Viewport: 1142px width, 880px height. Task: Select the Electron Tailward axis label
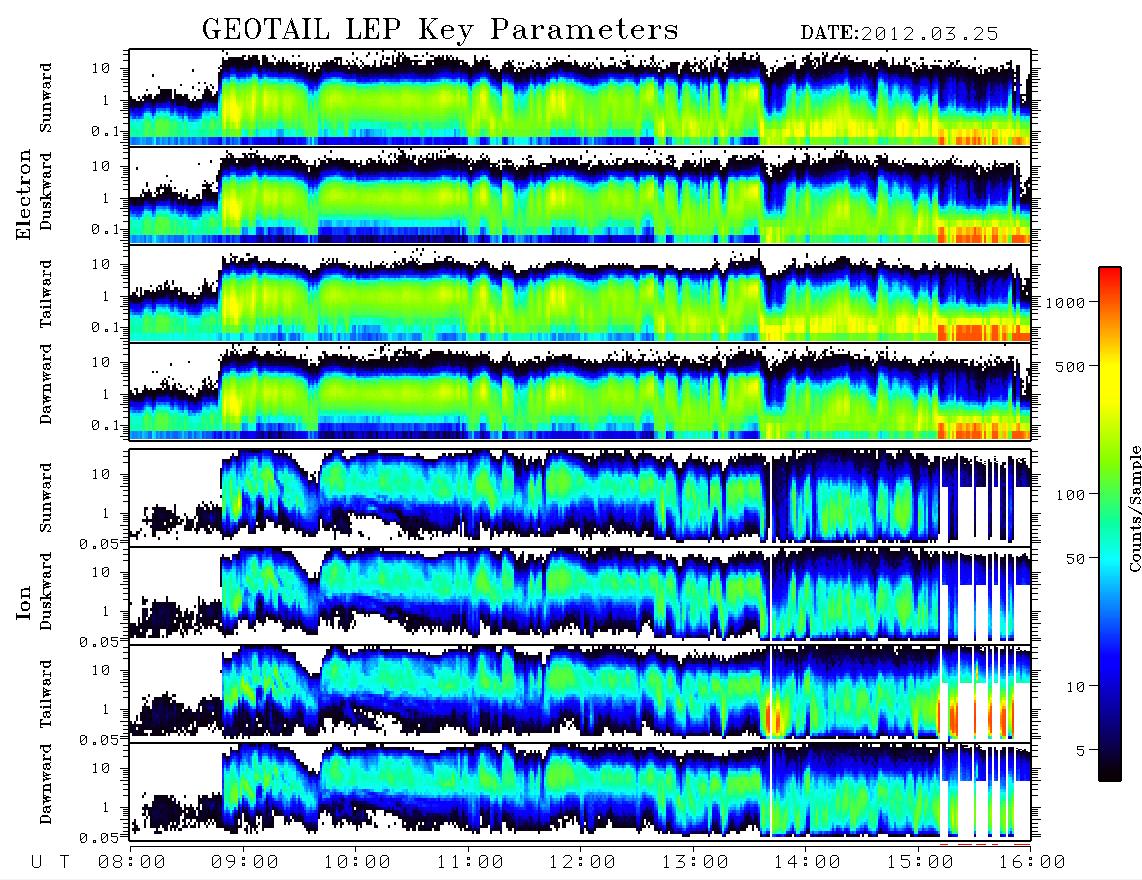point(46,294)
